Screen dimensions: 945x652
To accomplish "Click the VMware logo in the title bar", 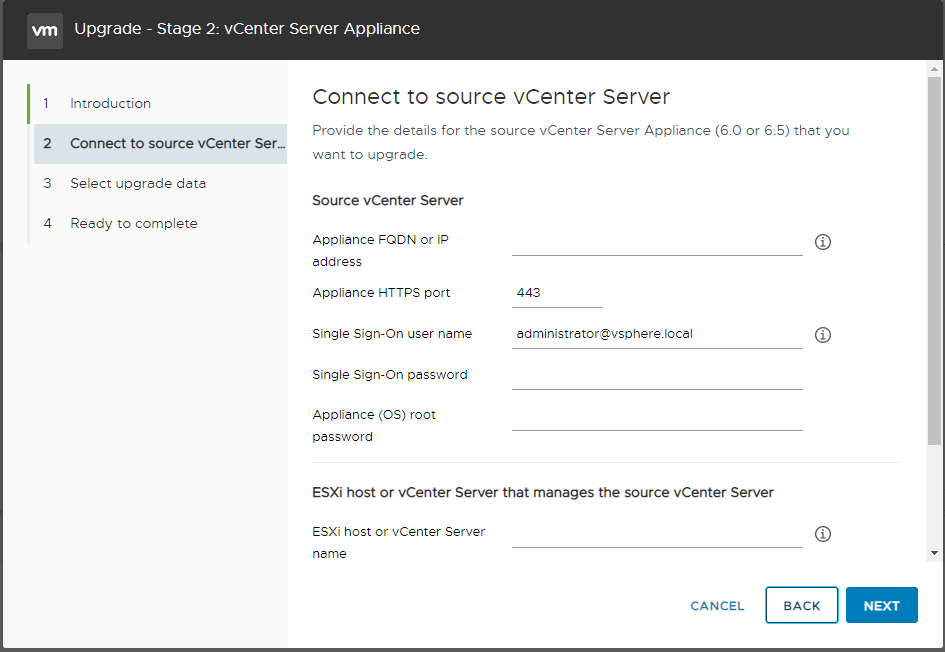I will (x=44, y=30).
